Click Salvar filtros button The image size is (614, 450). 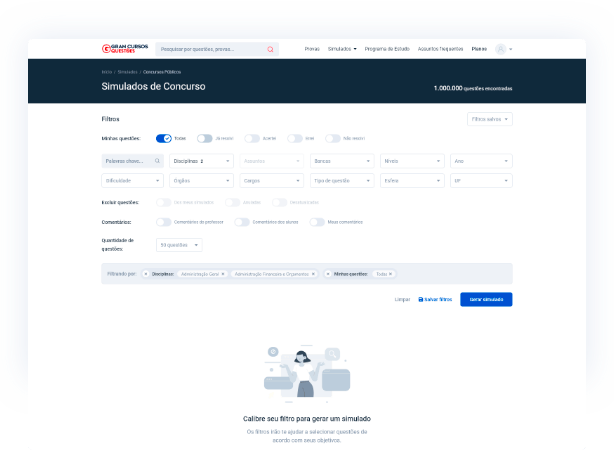(435, 299)
